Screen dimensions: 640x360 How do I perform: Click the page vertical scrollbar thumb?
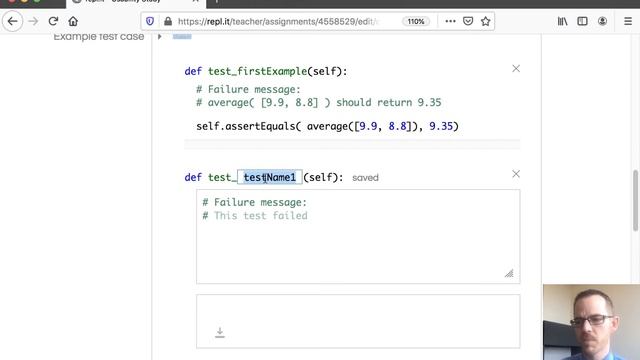[x=635, y=200]
